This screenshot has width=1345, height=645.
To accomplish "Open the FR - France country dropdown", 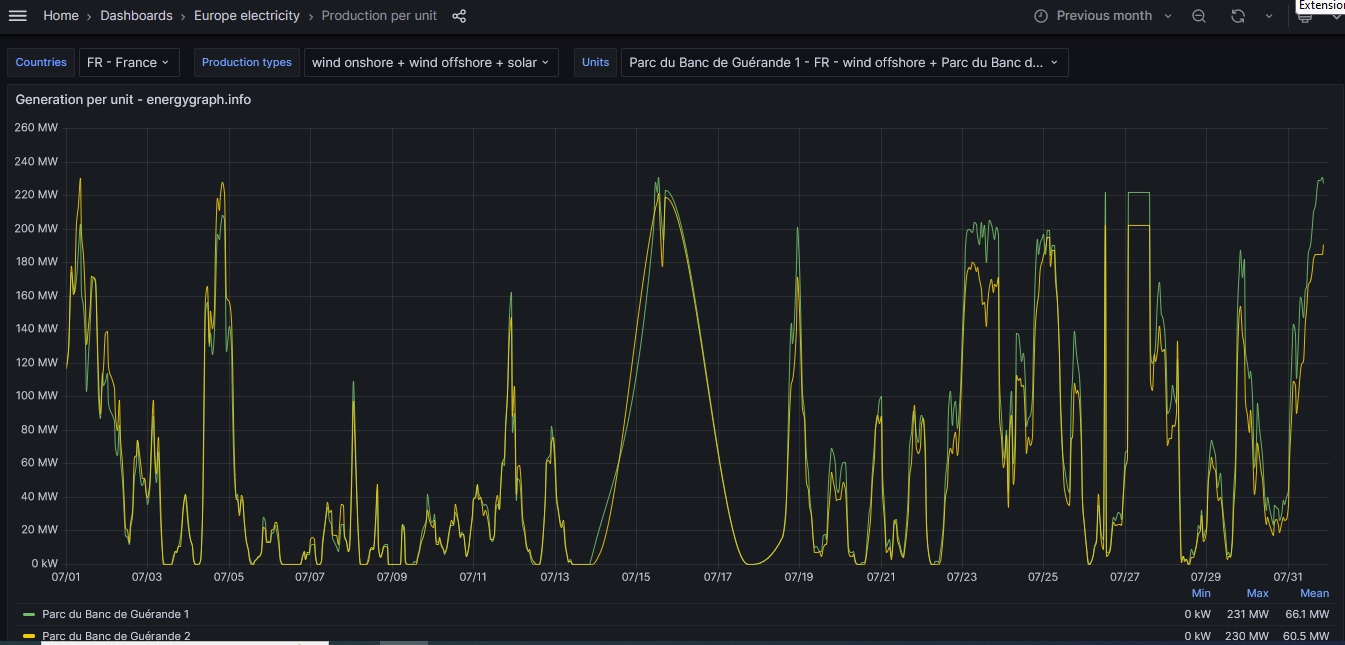I will pos(129,62).
